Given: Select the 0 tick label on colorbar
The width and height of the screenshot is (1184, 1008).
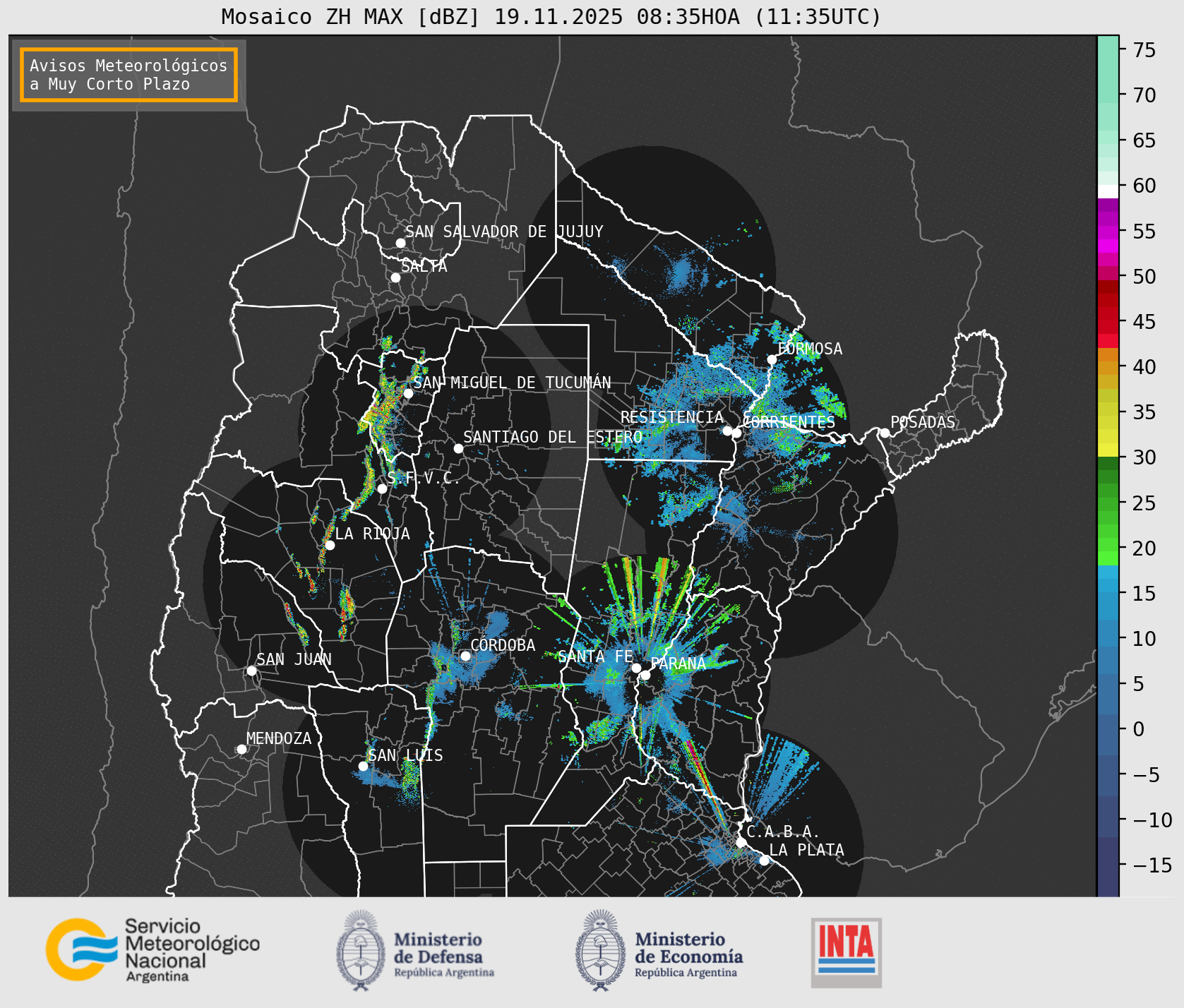Looking at the screenshot, I should click(1139, 729).
